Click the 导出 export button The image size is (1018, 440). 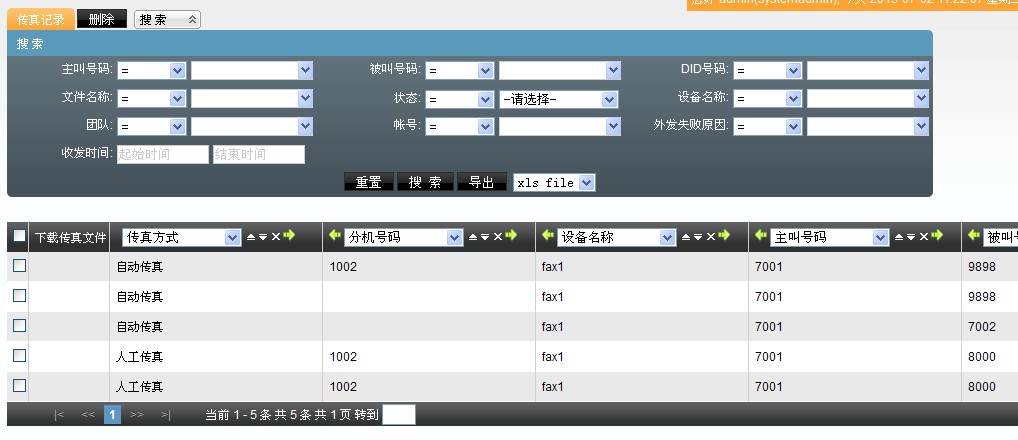point(481,183)
